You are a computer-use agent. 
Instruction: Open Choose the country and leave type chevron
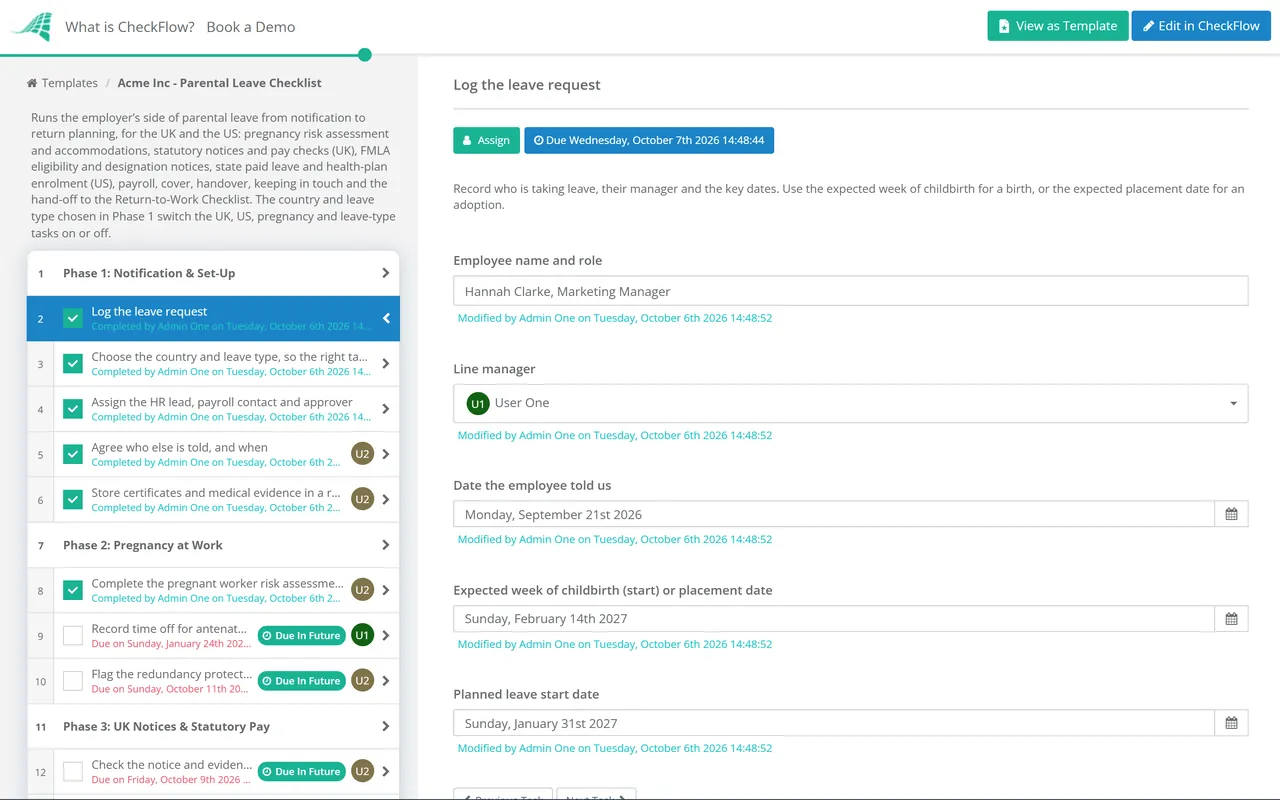point(386,363)
